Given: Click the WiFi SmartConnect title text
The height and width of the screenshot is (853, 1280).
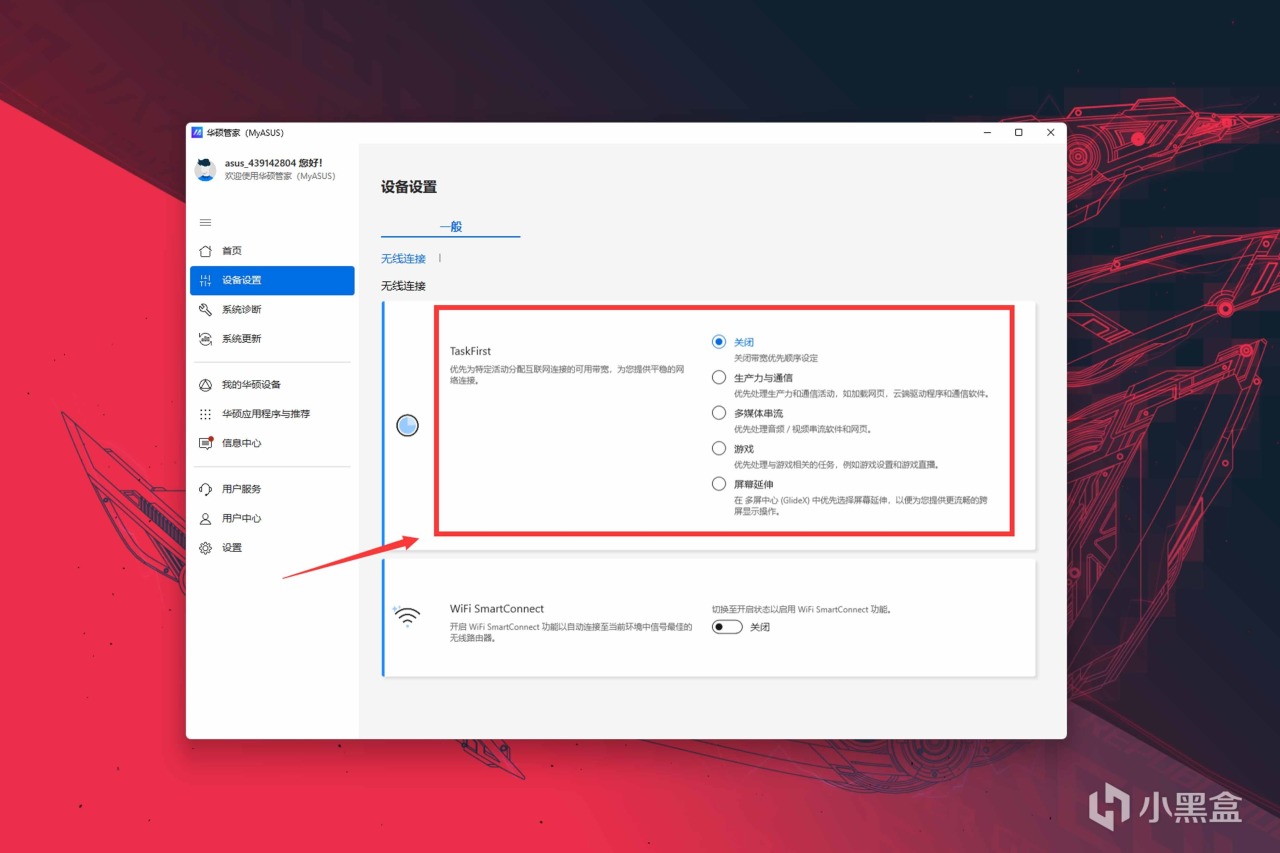Looking at the screenshot, I should (x=497, y=609).
